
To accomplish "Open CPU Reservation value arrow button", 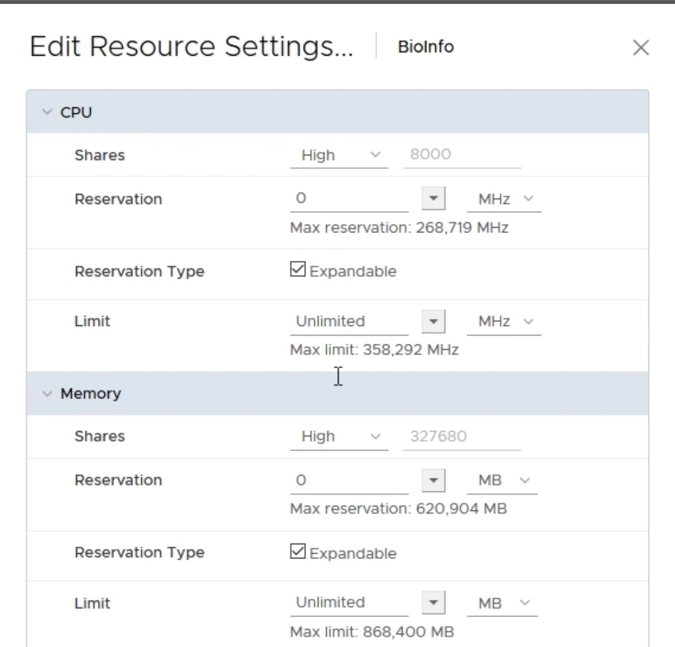I will coord(433,199).
